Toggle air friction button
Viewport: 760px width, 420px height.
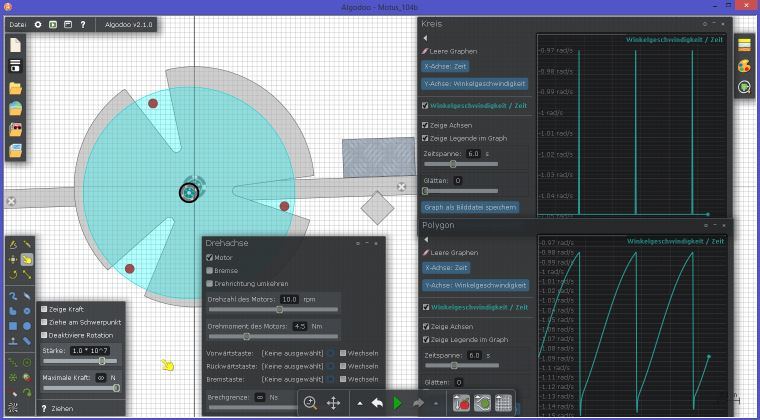[x=482, y=403]
